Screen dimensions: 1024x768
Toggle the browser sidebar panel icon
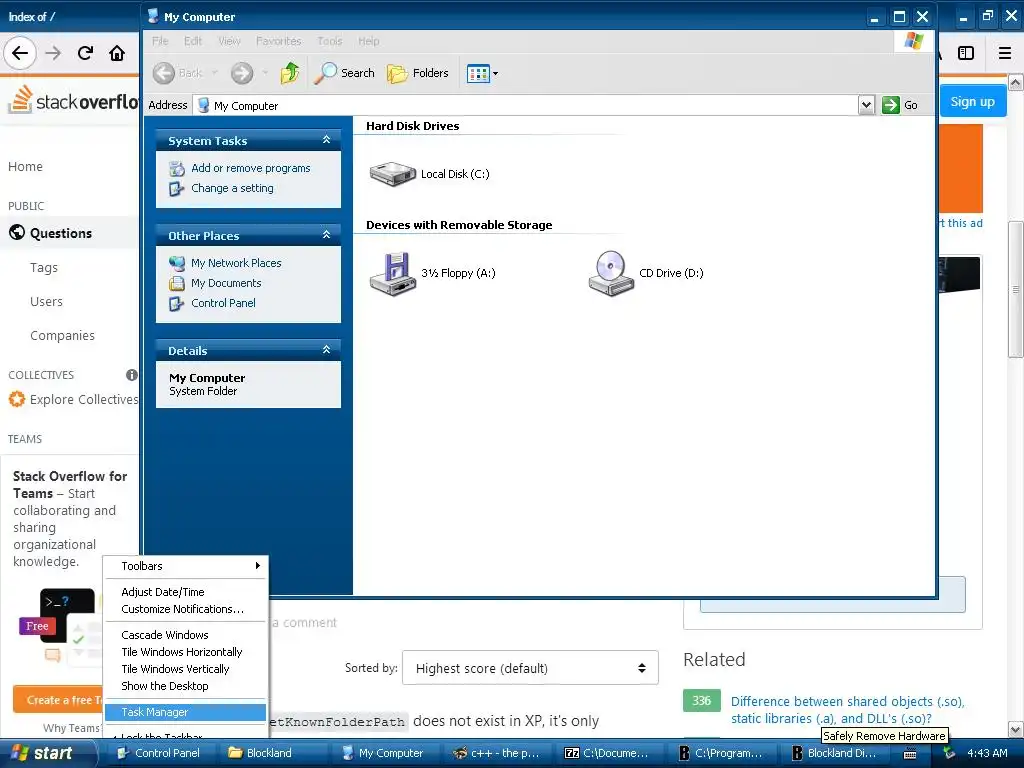pos(966,53)
